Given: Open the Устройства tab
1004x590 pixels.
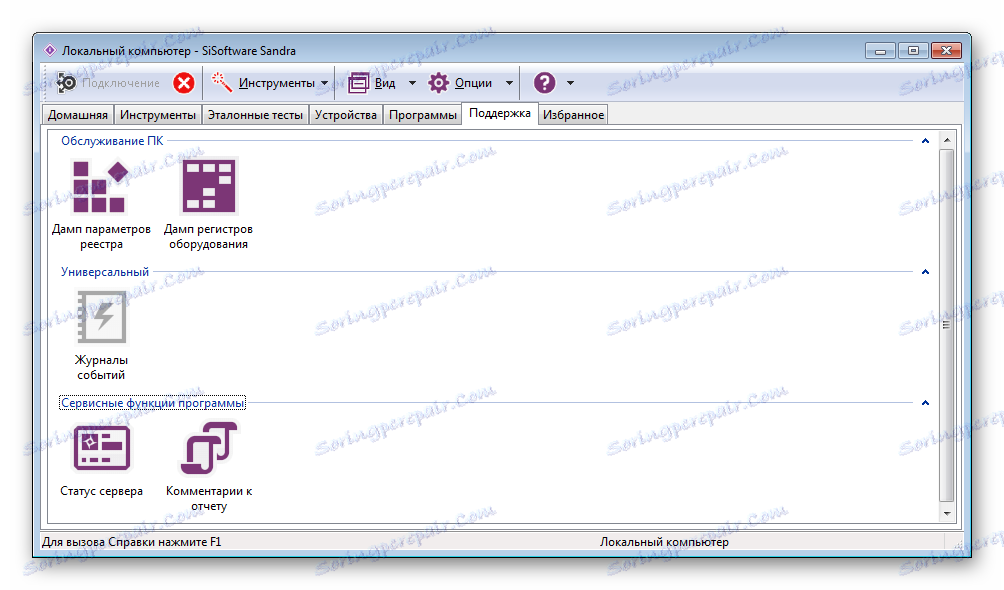Looking at the screenshot, I should coord(346,113).
